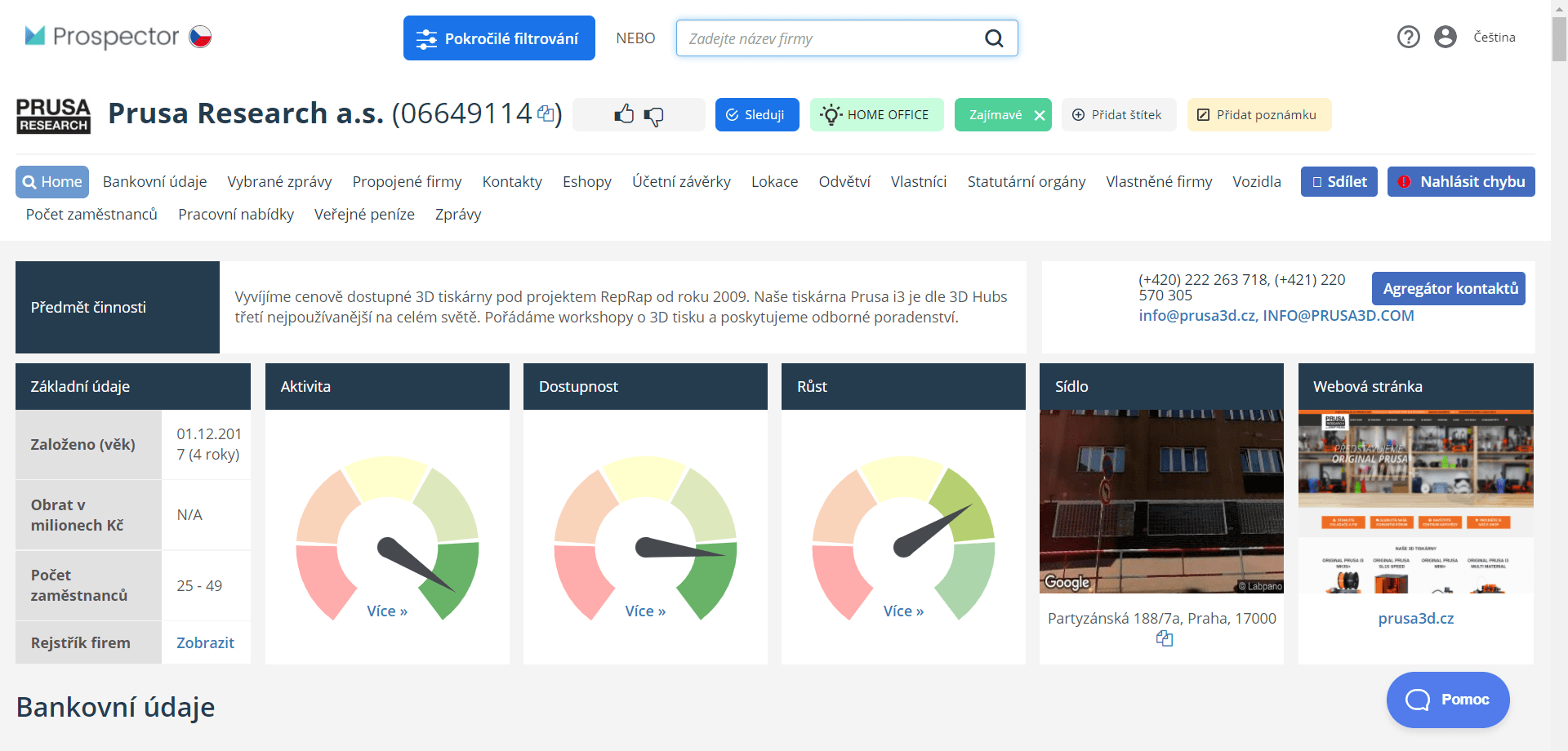Open Vlastněné firmy tab
The image size is (1568, 751).
[x=1159, y=182]
